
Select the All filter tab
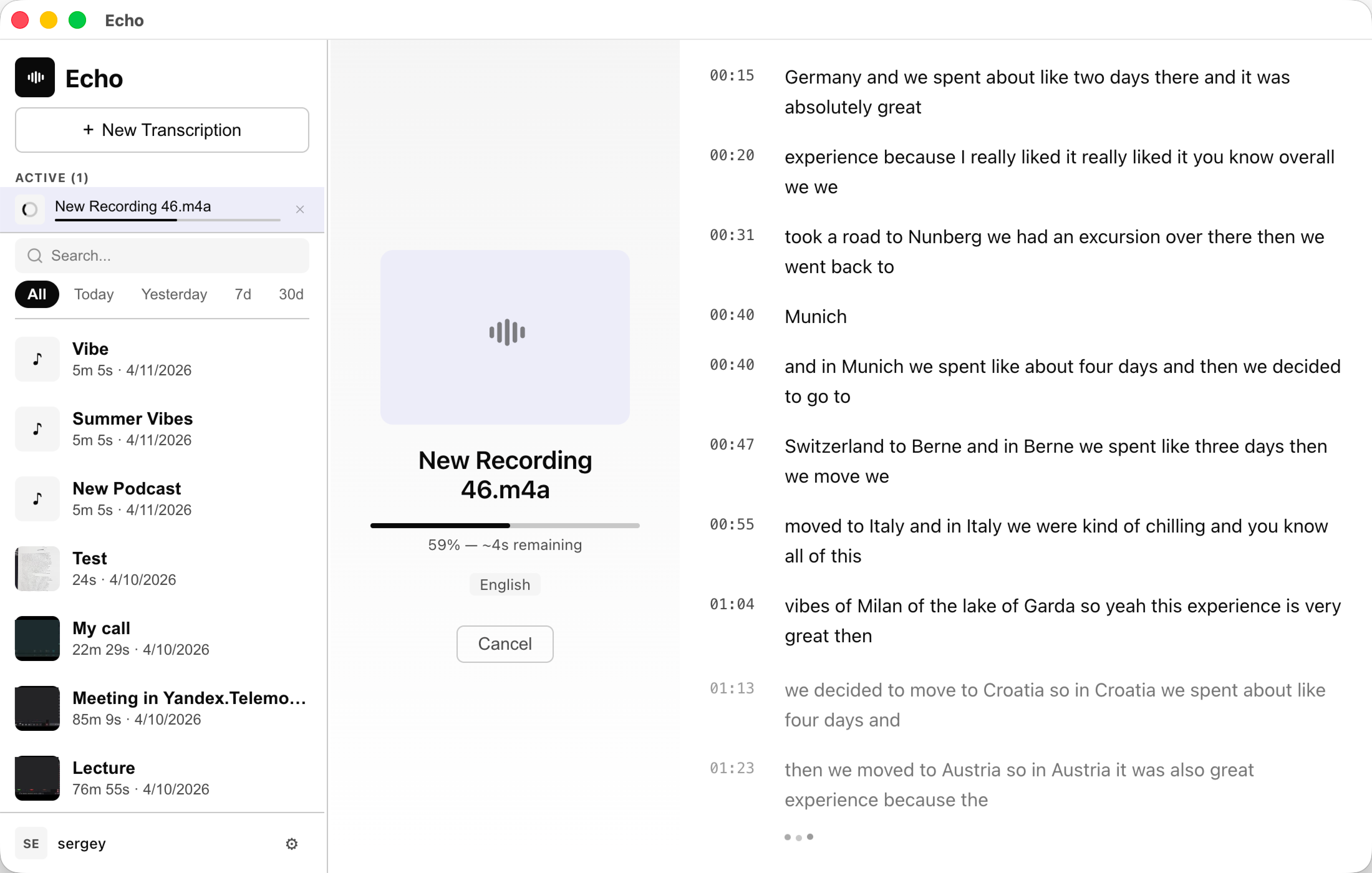(x=36, y=294)
